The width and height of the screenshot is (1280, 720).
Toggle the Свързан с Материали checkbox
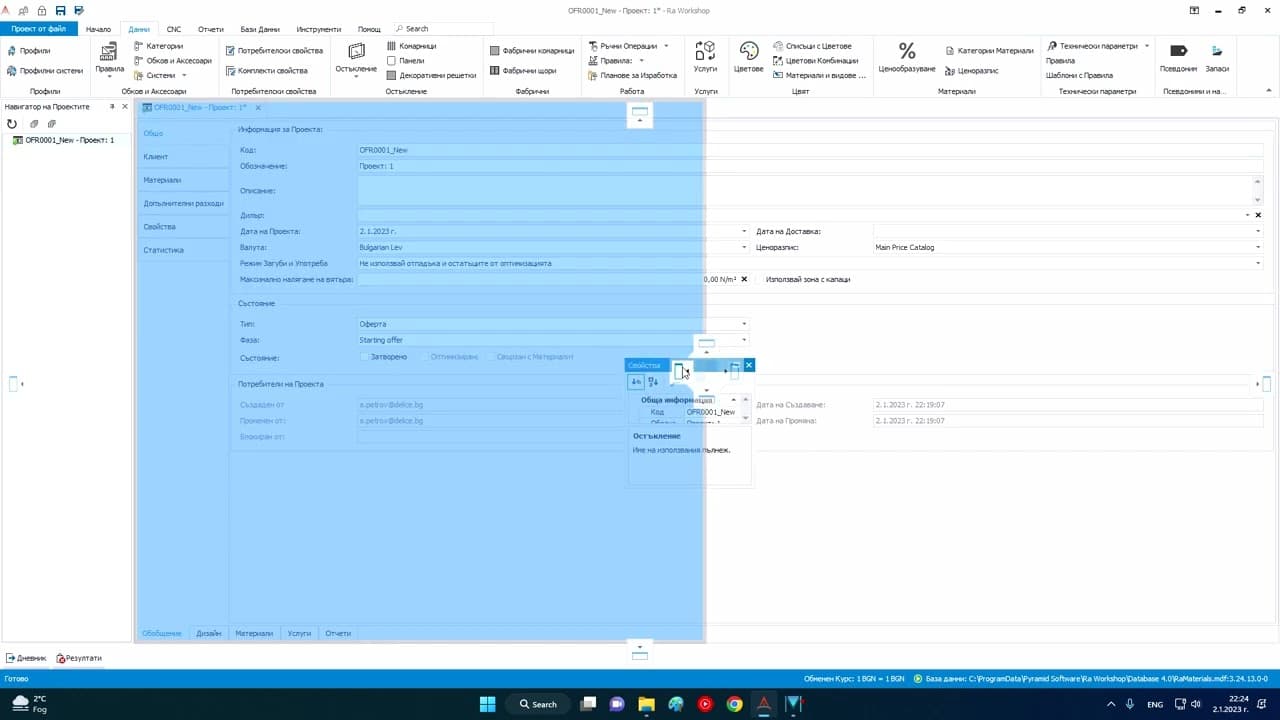[x=489, y=356]
